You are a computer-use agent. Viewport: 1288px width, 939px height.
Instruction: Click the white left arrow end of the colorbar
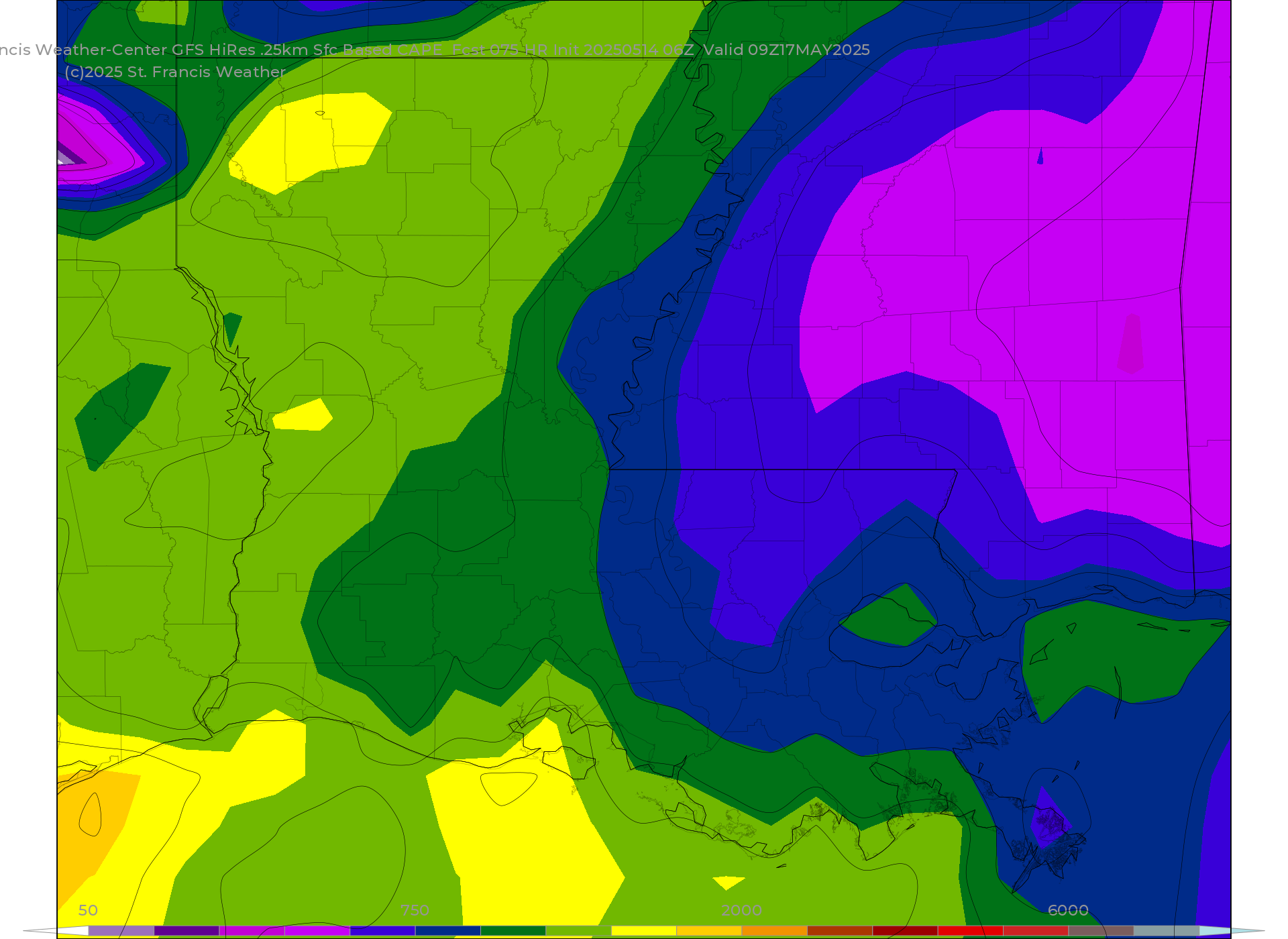pyautogui.click(x=56, y=931)
